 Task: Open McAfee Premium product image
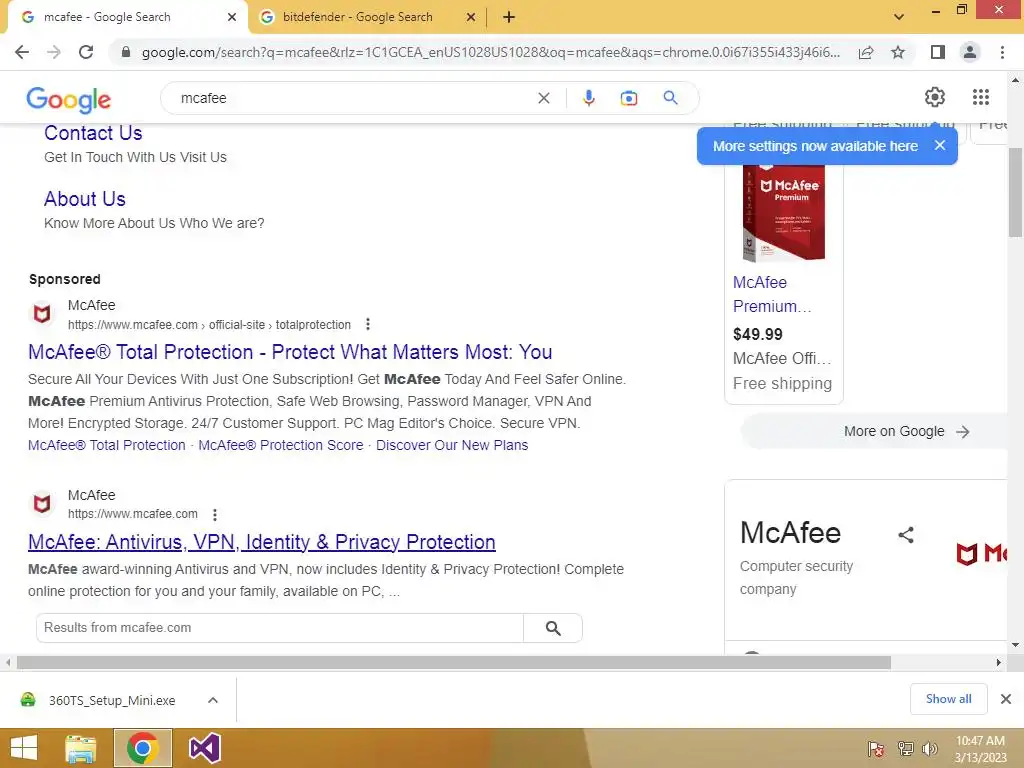[x=784, y=213]
